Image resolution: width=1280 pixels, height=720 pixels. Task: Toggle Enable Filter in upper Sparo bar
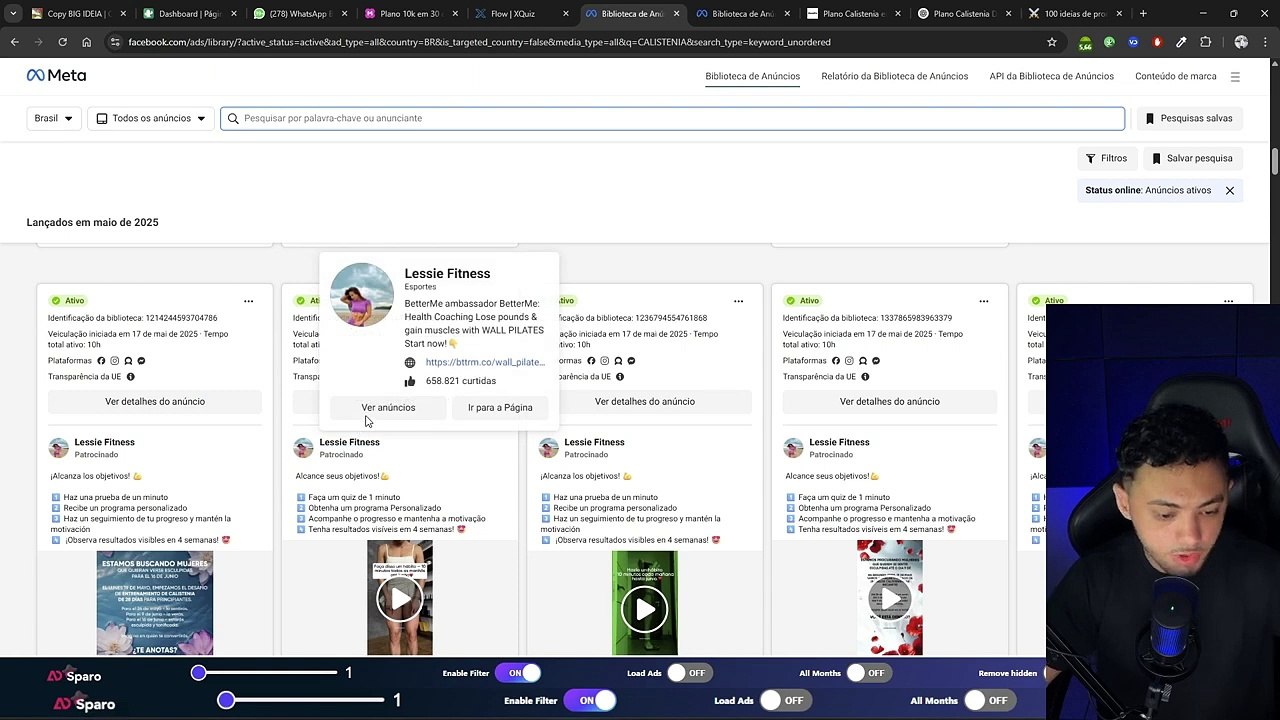517,673
